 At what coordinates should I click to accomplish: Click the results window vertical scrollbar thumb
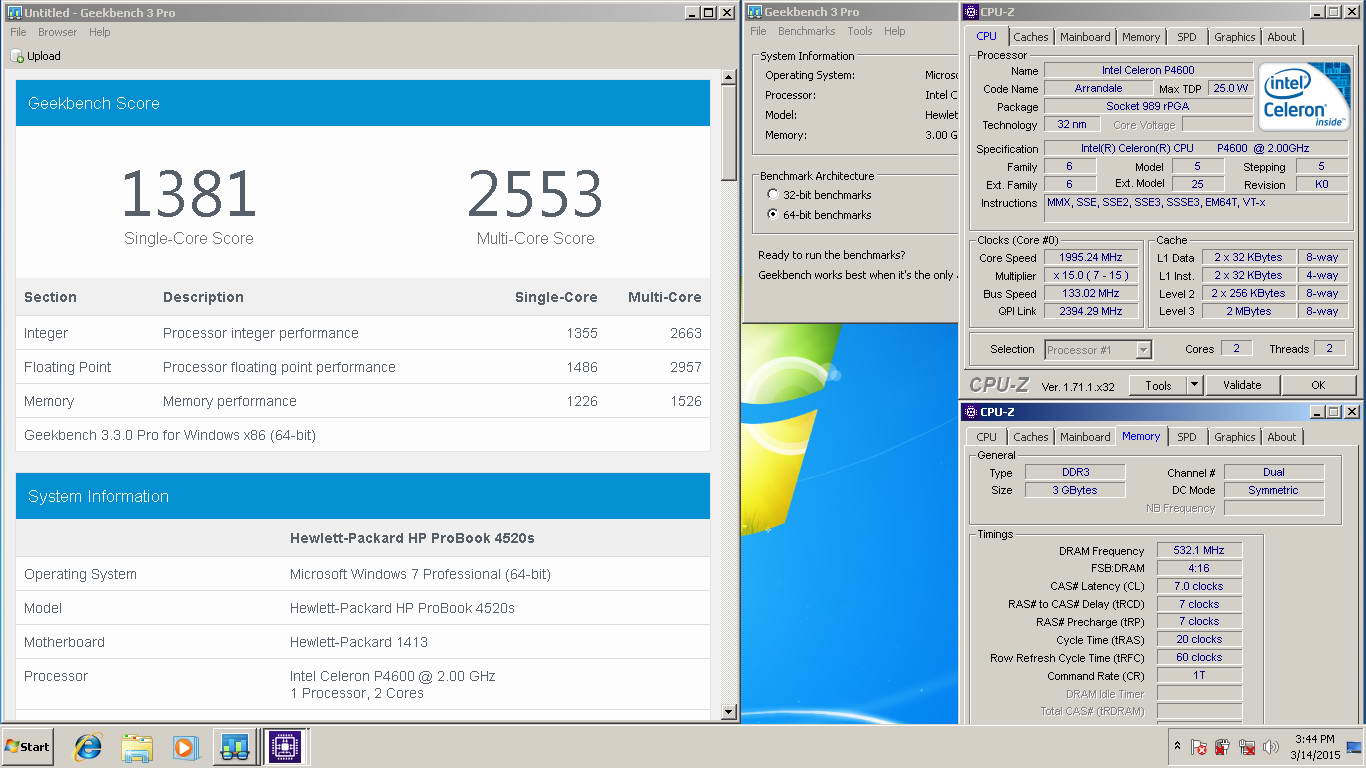[x=728, y=134]
